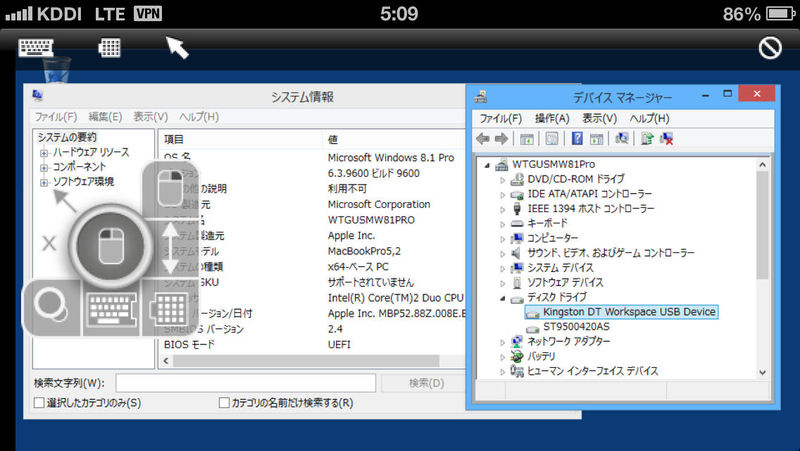Click Update driver software toolbar icon
The height and width of the screenshot is (451, 800).
(647, 138)
